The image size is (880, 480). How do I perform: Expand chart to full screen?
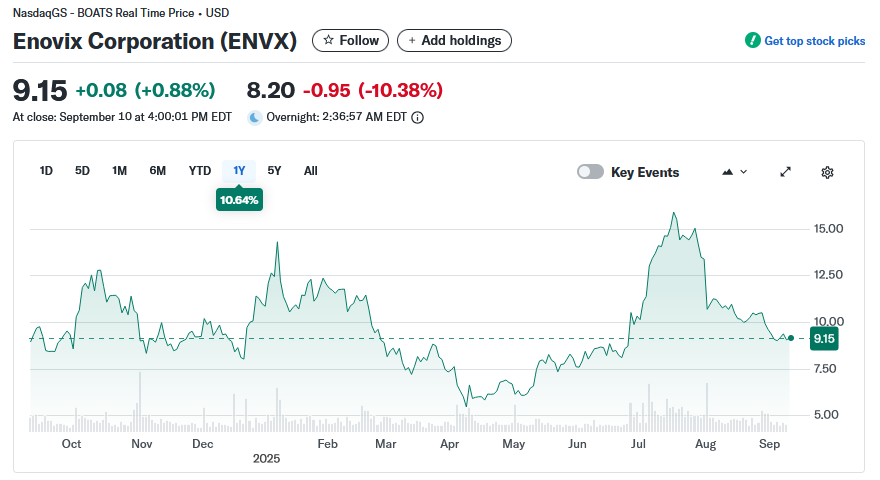tap(786, 172)
